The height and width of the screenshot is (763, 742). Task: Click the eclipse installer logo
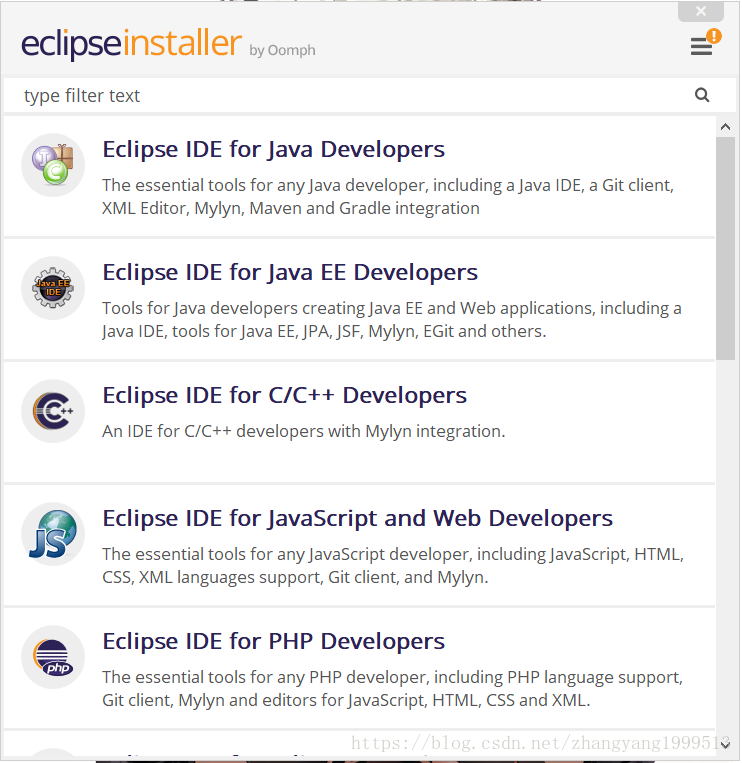click(131, 44)
